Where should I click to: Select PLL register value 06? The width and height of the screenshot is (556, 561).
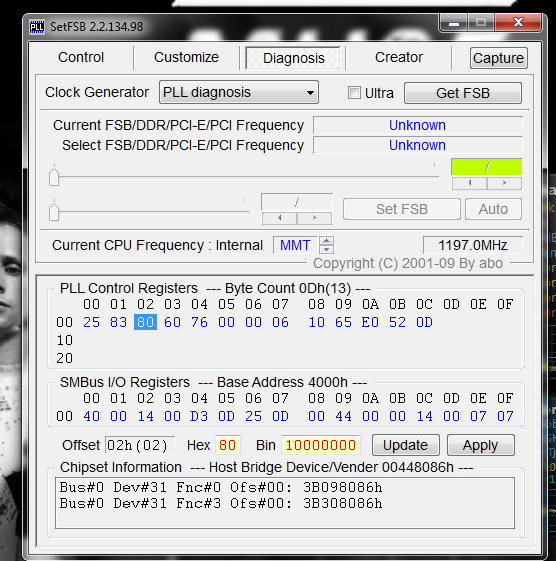[280, 322]
